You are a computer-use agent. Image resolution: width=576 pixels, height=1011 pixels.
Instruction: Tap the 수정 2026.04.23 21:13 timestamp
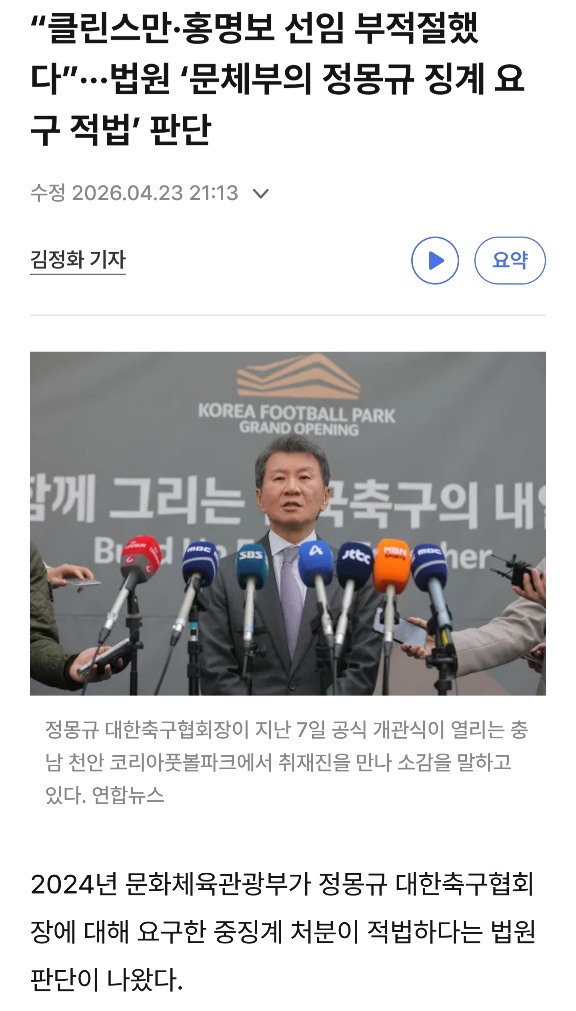coord(134,193)
